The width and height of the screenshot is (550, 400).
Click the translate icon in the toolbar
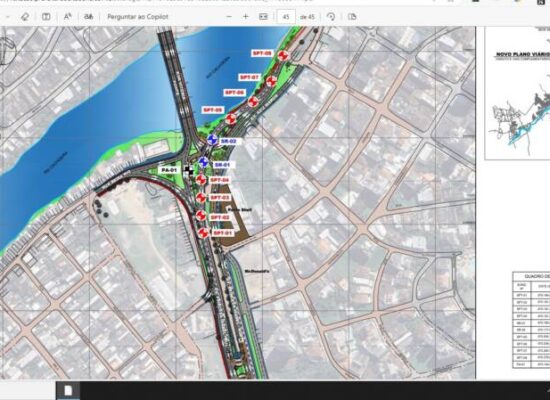(88, 16)
